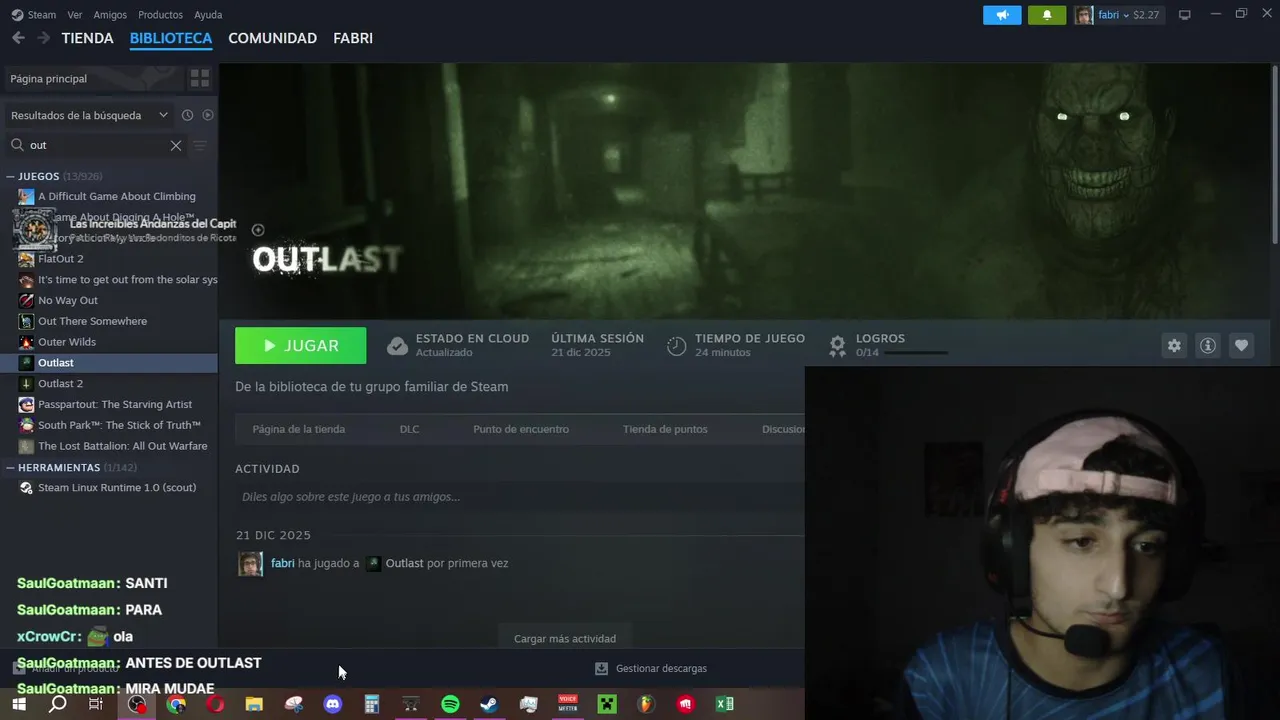
Task: Go forward with the right arrow
Action: (x=43, y=38)
